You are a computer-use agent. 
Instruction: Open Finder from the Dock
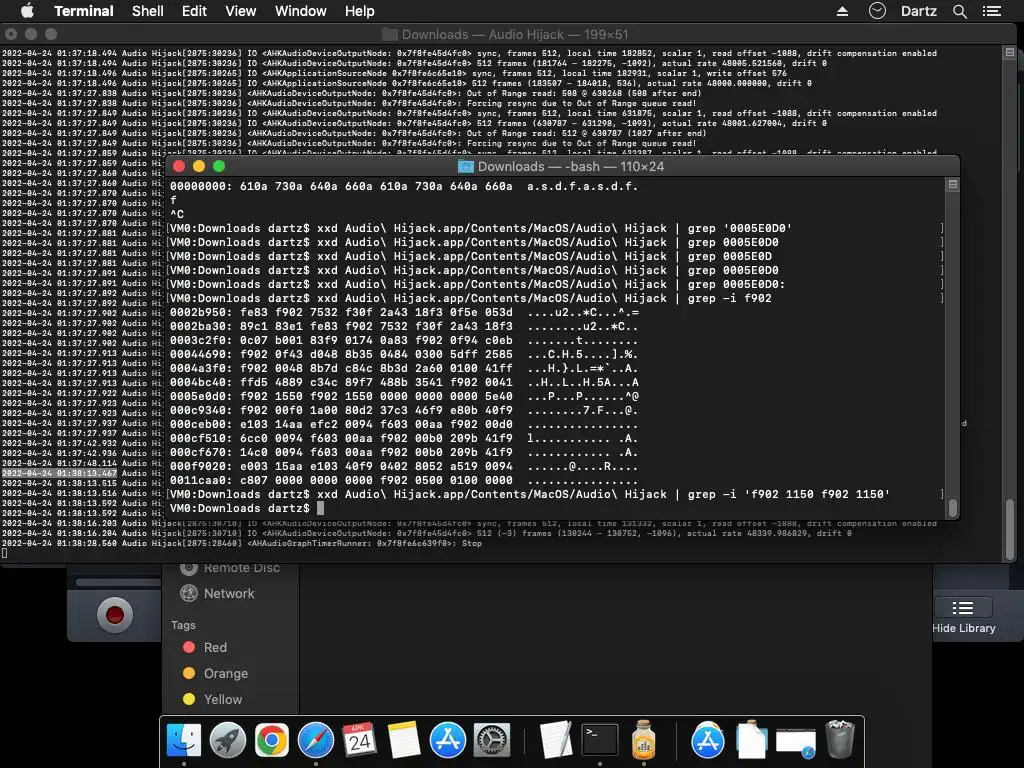184,740
